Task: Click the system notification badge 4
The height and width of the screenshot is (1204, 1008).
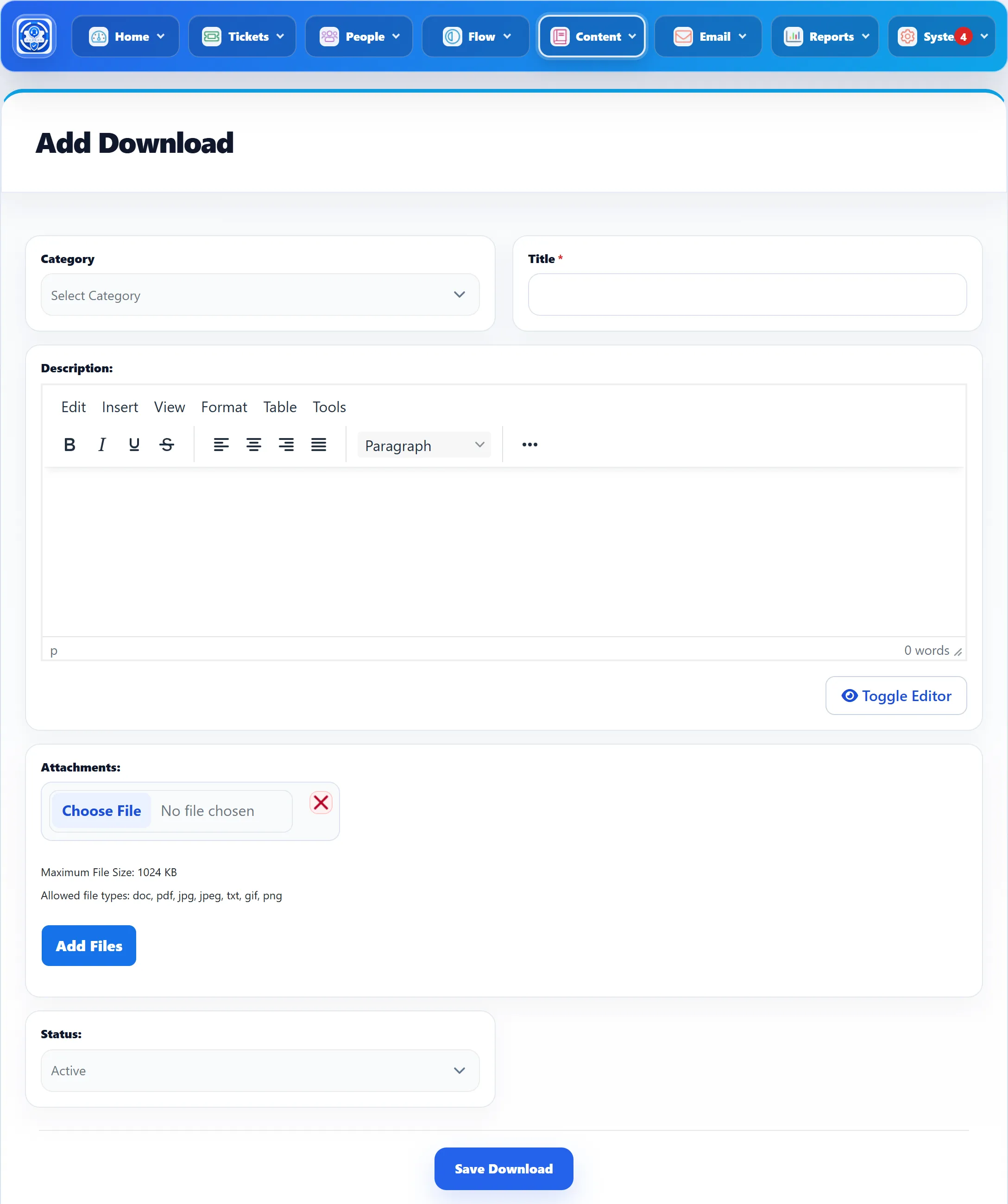Action: pyautogui.click(x=963, y=37)
